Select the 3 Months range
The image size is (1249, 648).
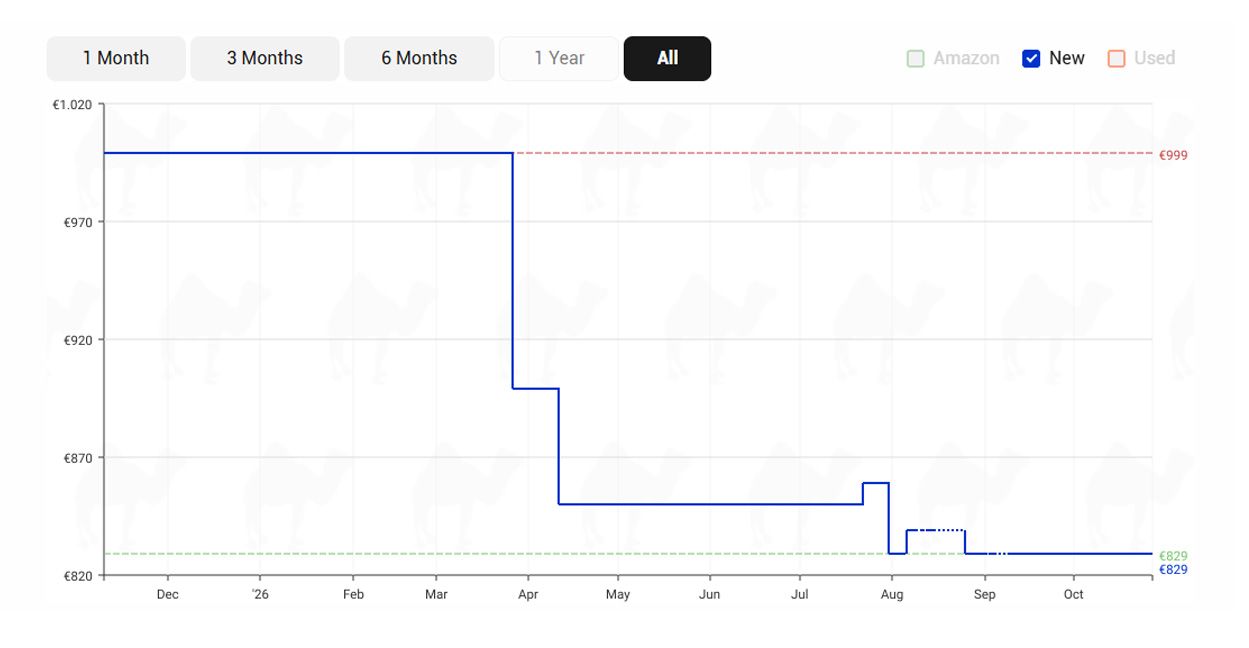click(x=265, y=58)
